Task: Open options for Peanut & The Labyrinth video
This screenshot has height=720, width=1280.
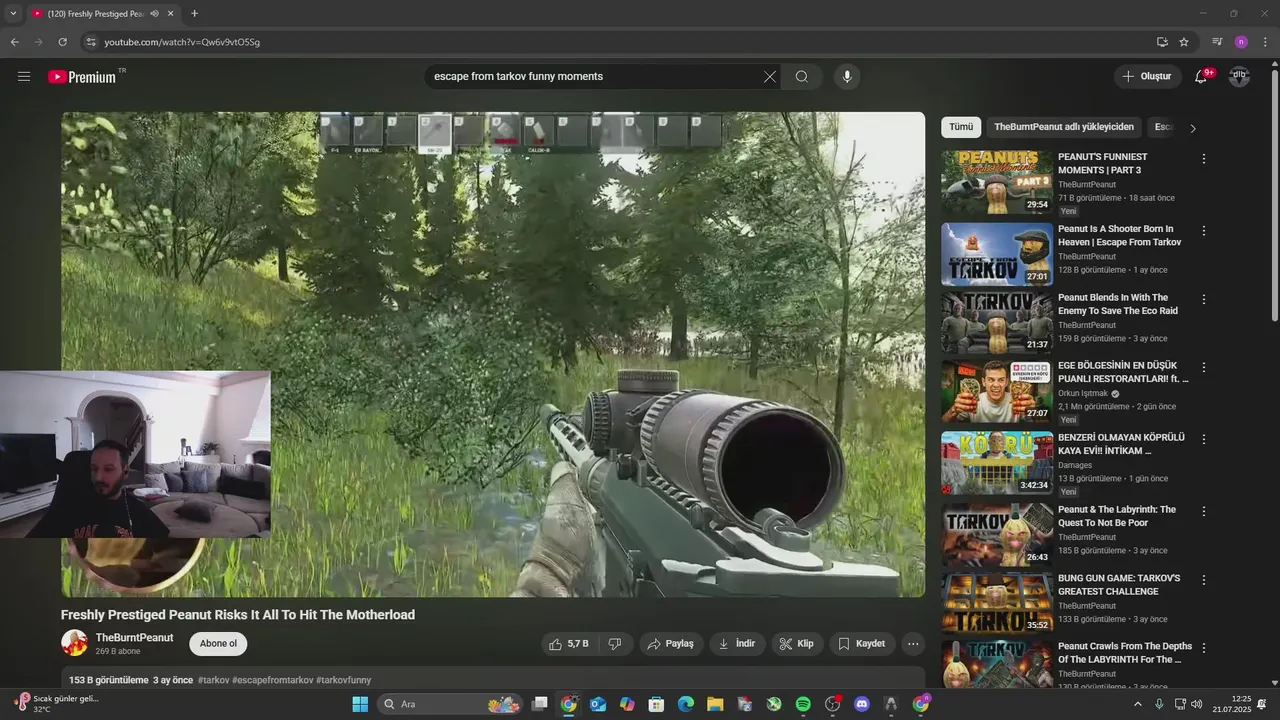Action: (x=1204, y=511)
